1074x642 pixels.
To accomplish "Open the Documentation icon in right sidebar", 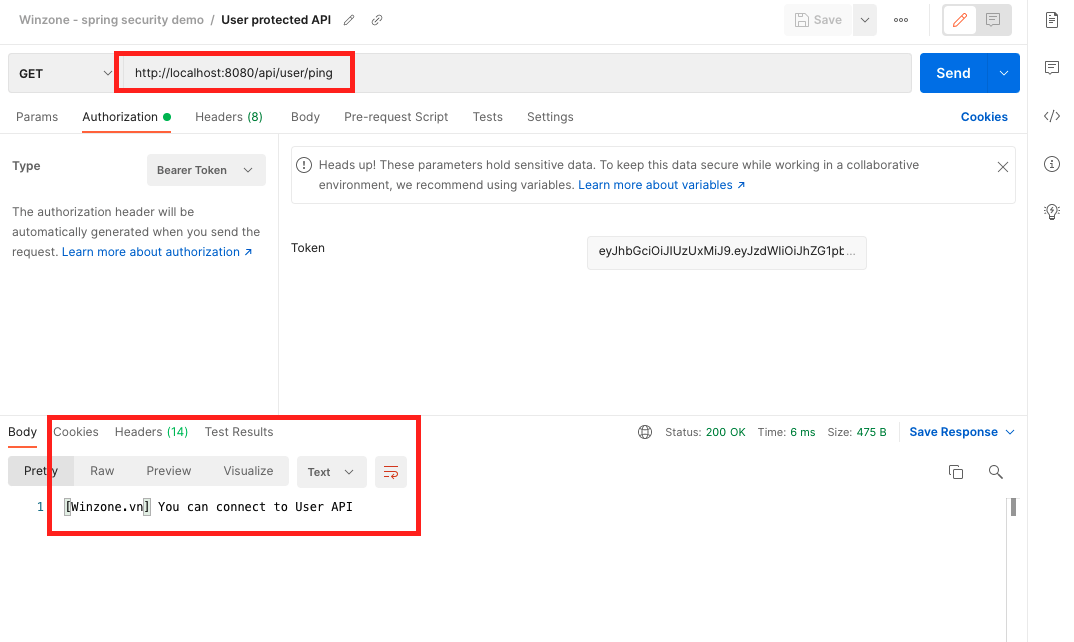I will coord(1052,20).
